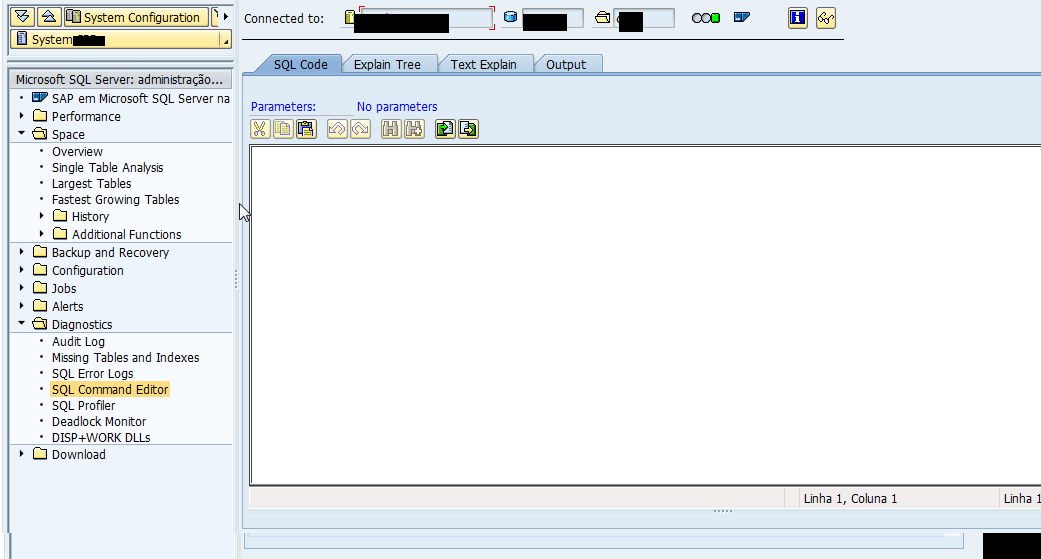Open Audit Log under Diagnostics
Viewport: 1041px width, 559px height.
point(78,341)
